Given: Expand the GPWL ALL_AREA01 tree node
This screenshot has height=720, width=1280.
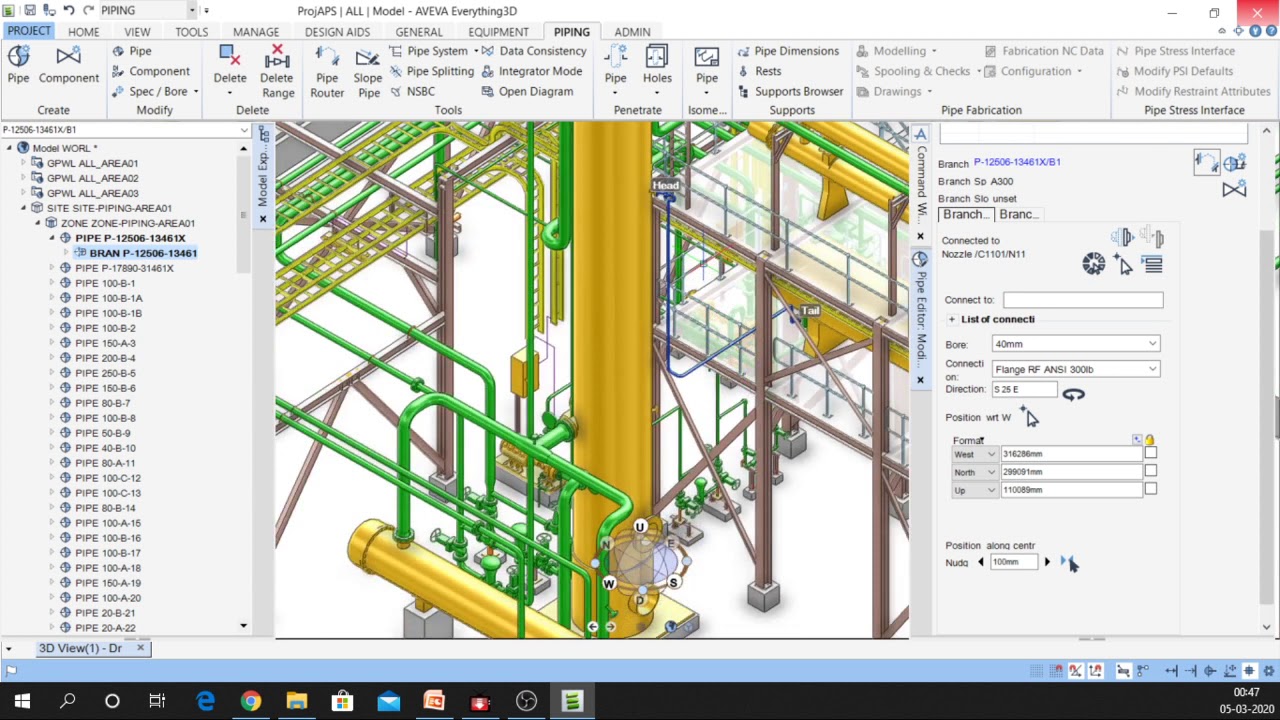Looking at the screenshot, I should [23, 163].
